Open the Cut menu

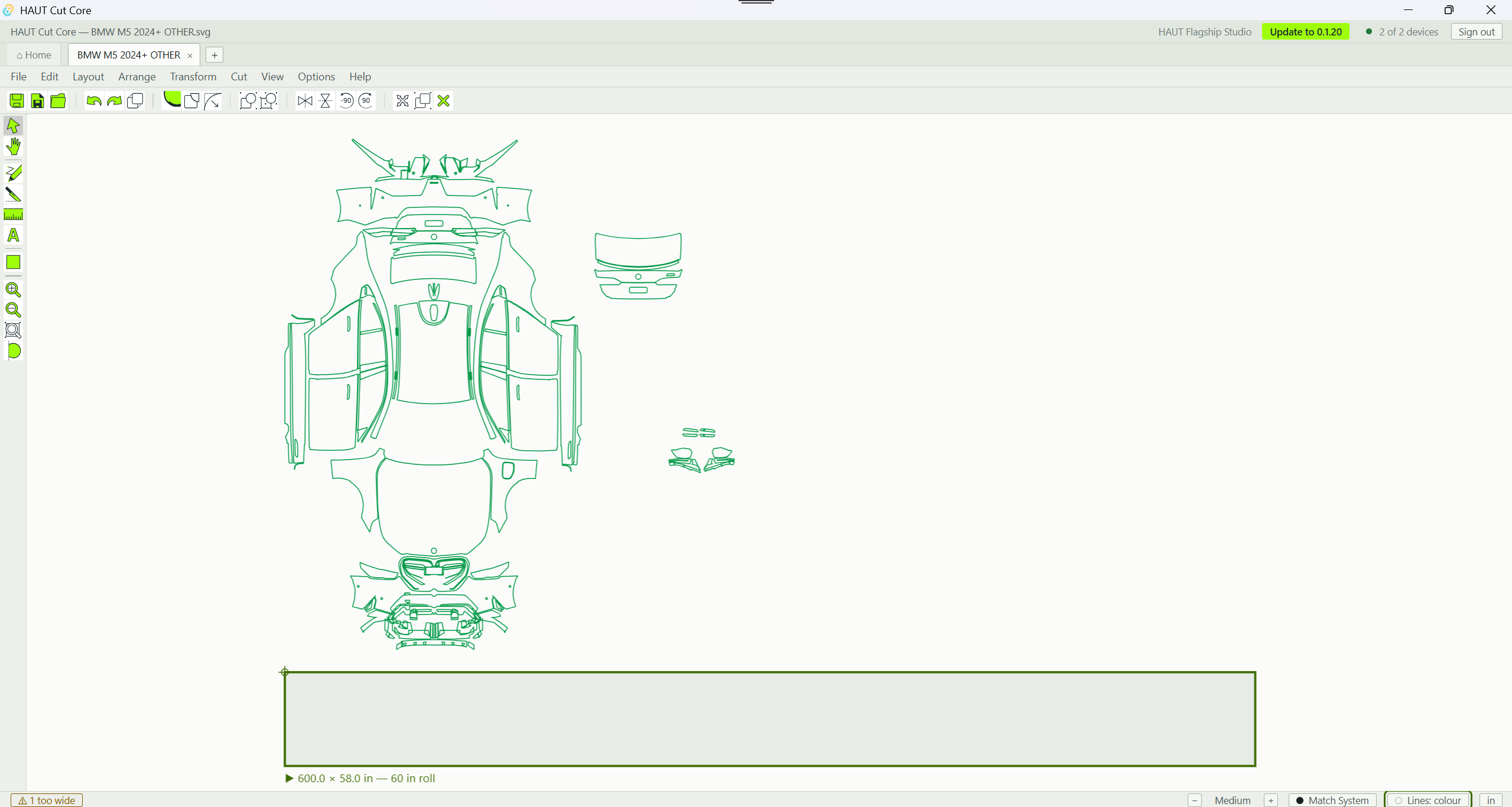coord(239,76)
